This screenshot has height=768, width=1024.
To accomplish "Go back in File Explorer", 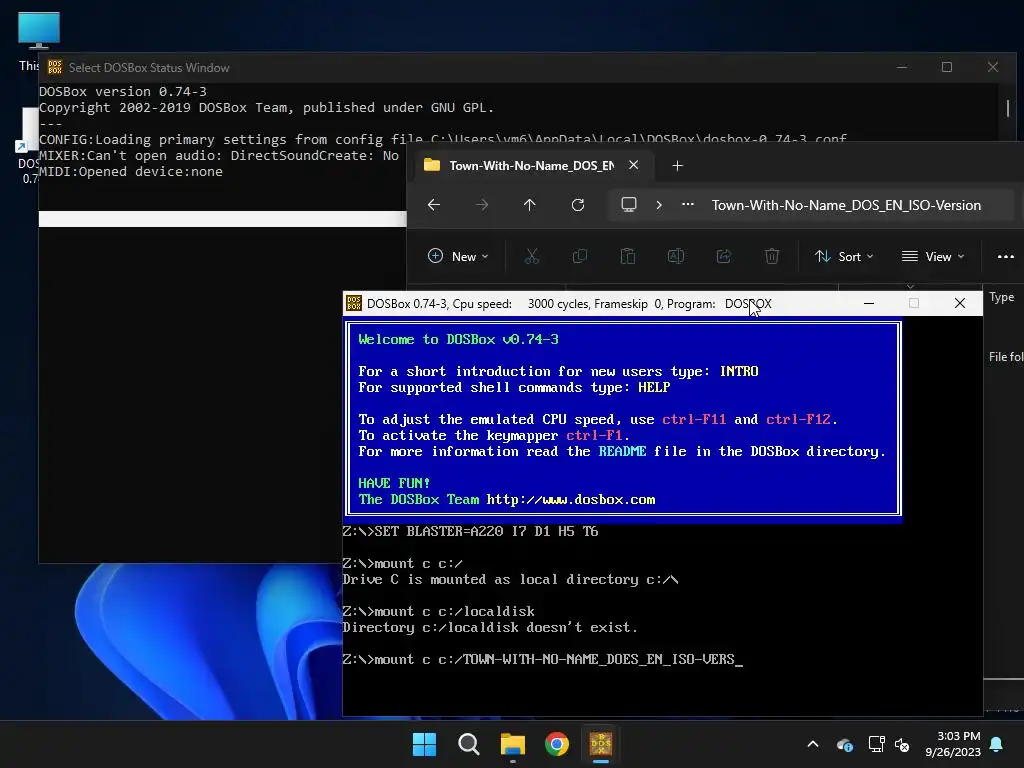I will click(434, 205).
